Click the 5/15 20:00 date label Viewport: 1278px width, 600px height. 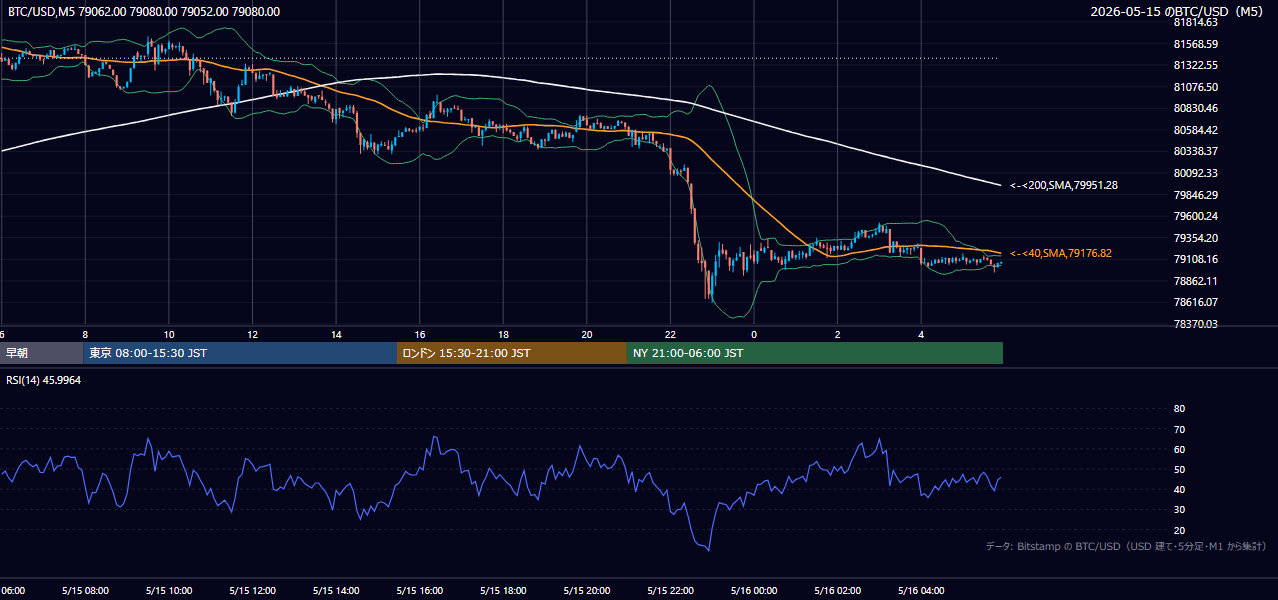pyautogui.click(x=587, y=591)
